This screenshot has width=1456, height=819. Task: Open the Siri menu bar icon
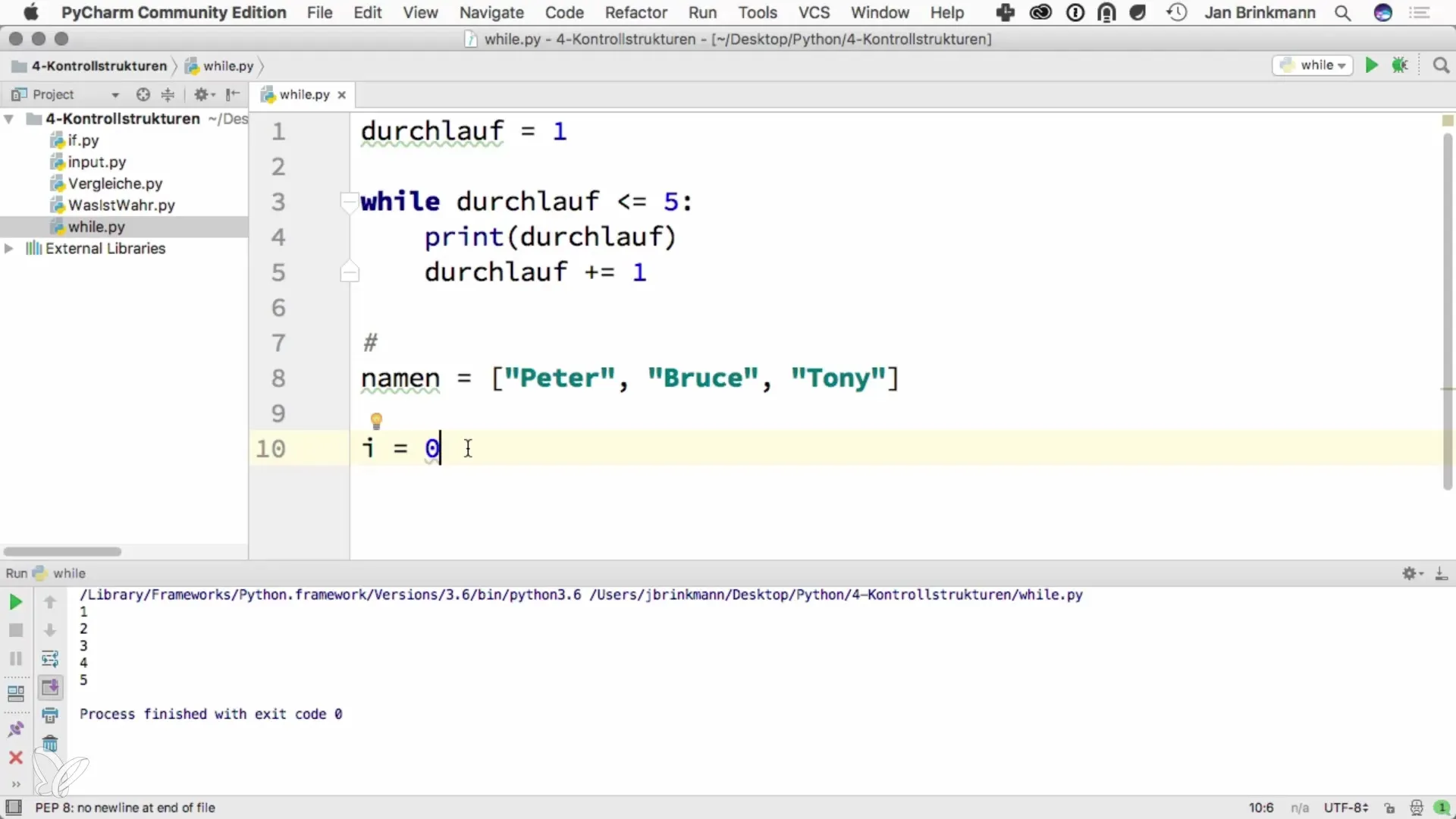(x=1383, y=13)
